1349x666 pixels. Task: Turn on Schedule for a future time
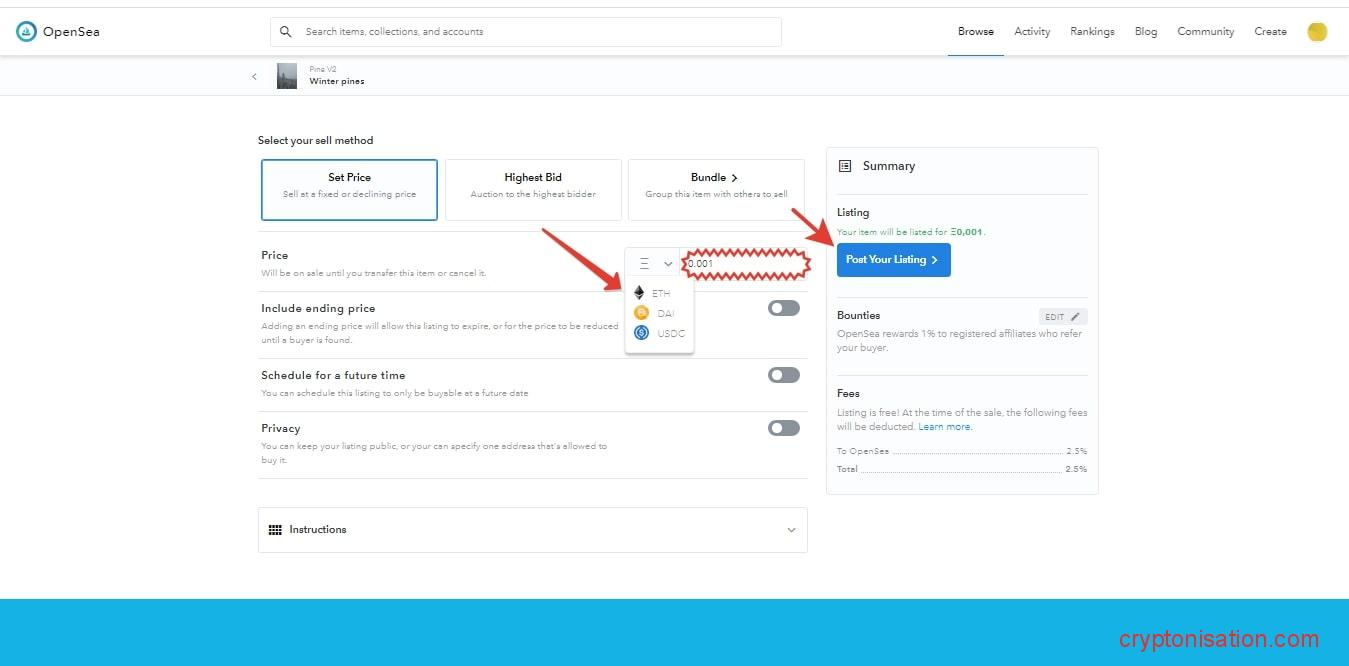coord(783,375)
